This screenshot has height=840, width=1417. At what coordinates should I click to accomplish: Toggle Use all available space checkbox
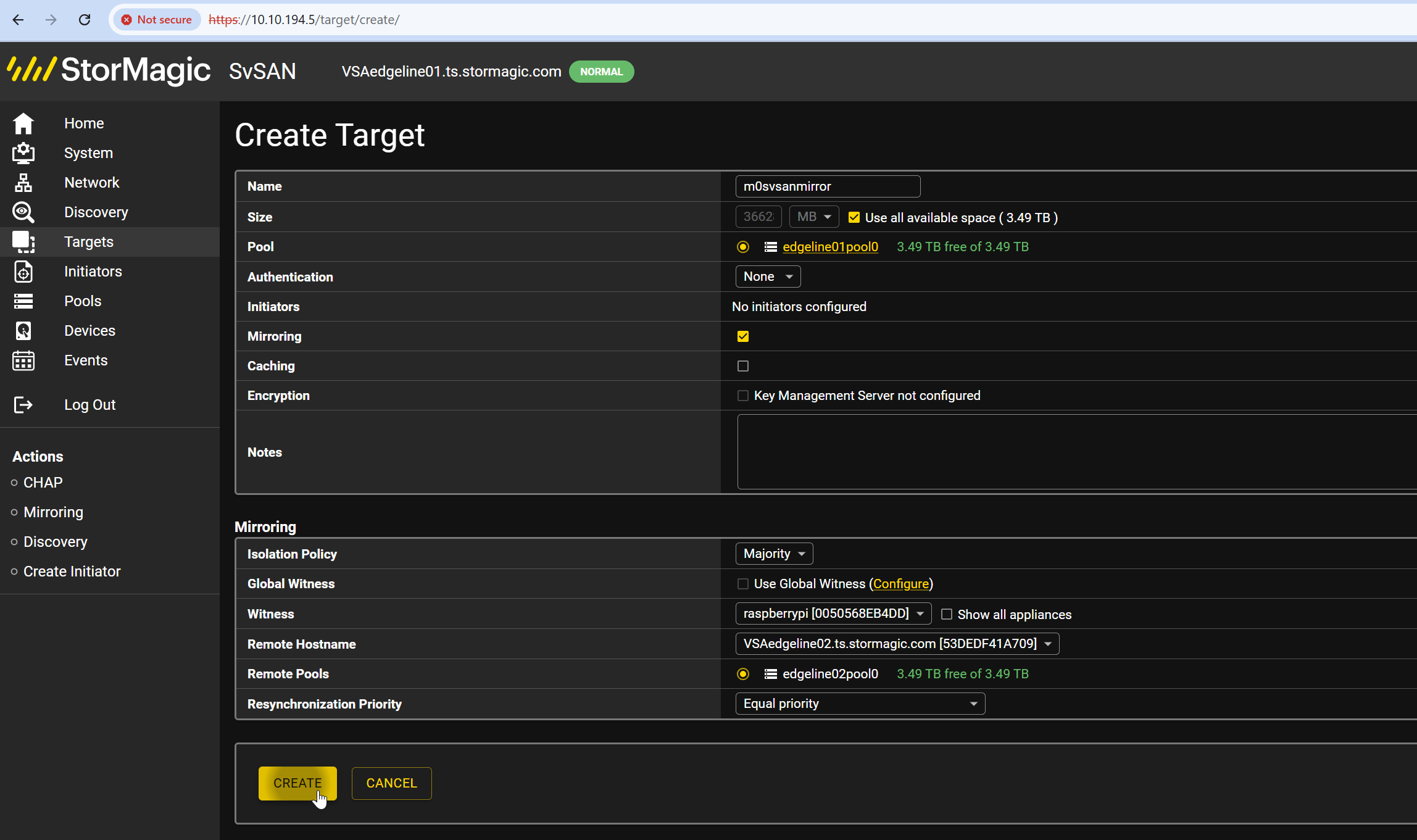point(854,217)
